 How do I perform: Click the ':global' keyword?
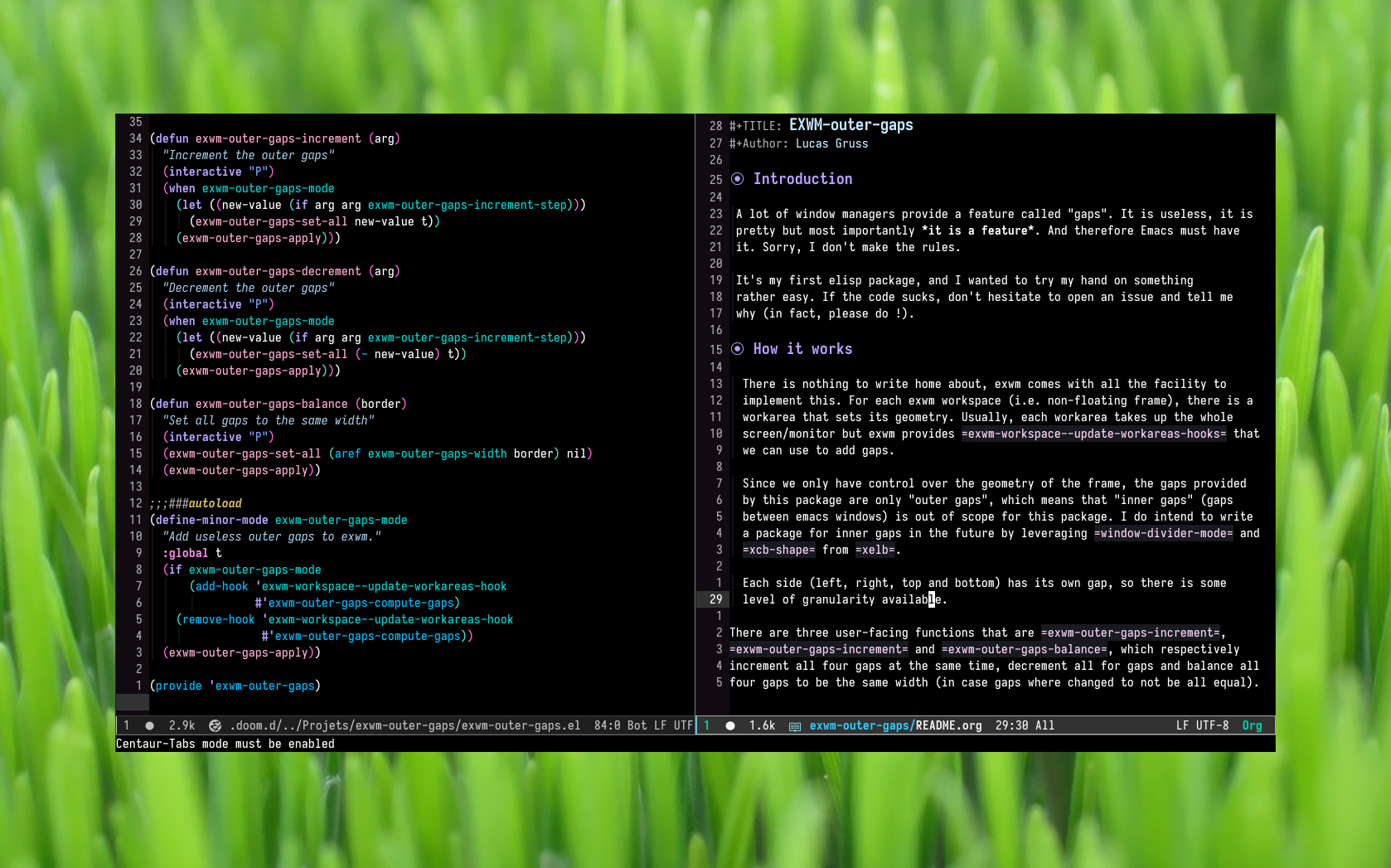186,553
